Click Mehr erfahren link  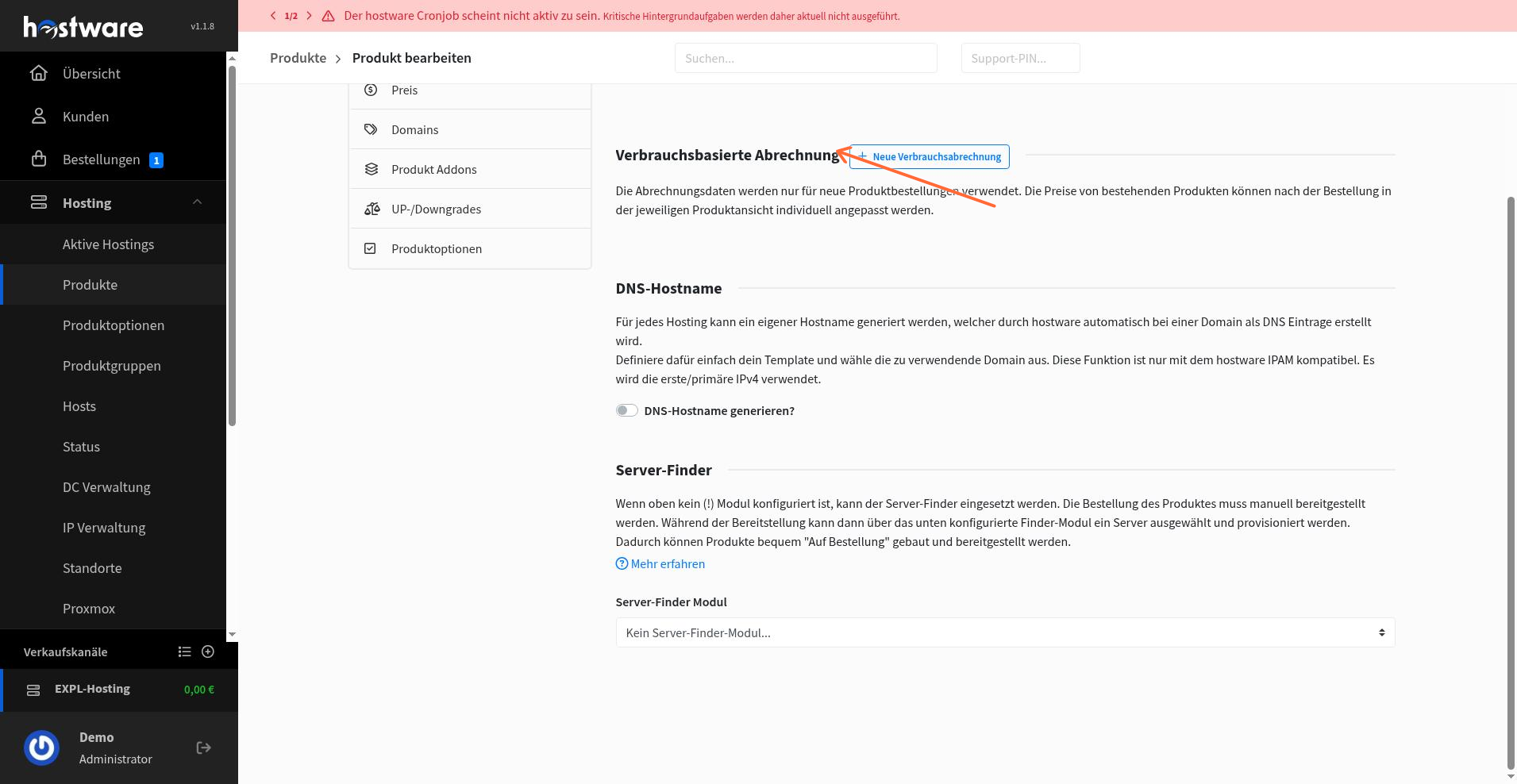pyautogui.click(x=660, y=563)
